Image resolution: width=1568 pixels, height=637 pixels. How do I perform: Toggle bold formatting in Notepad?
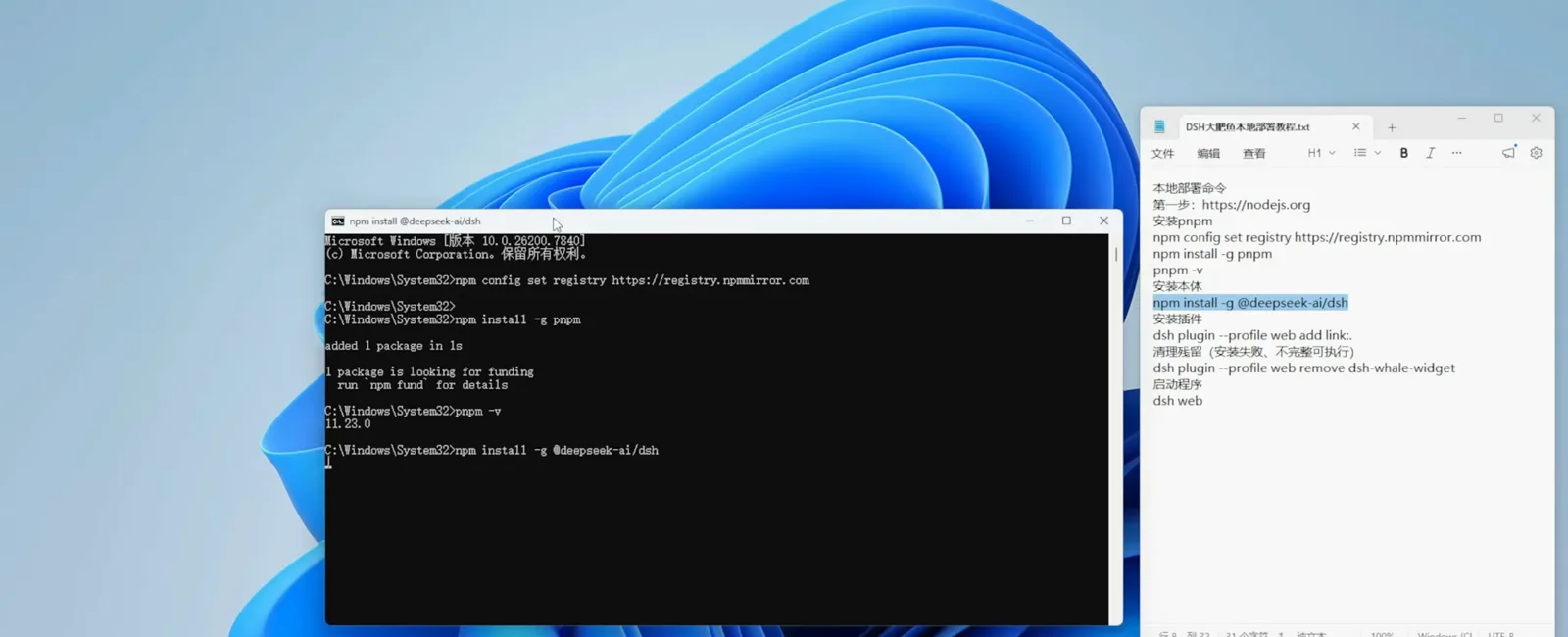click(x=1404, y=153)
